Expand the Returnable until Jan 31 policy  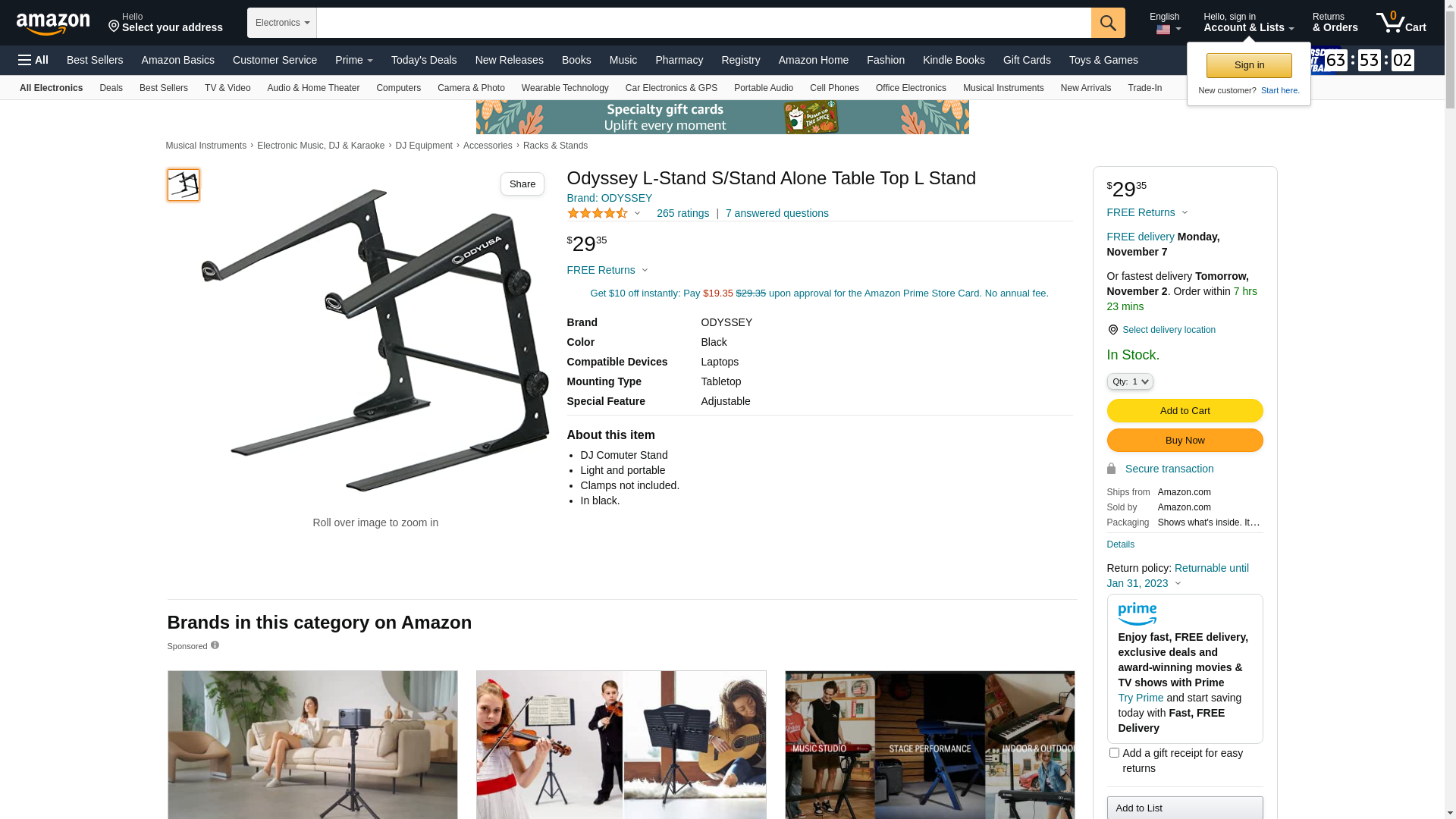pyautogui.click(x=1178, y=576)
